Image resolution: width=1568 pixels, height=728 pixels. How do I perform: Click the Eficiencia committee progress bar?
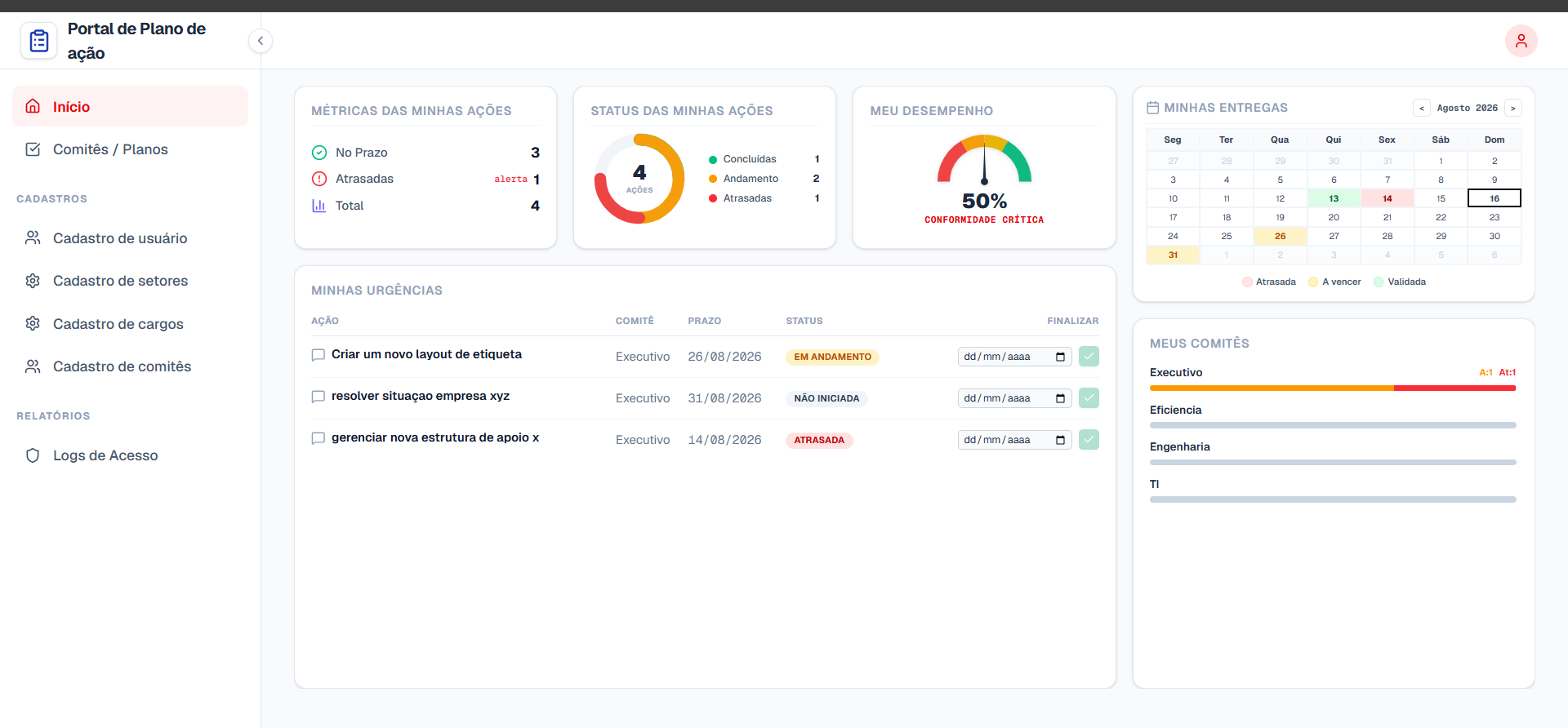click(x=1333, y=425)
